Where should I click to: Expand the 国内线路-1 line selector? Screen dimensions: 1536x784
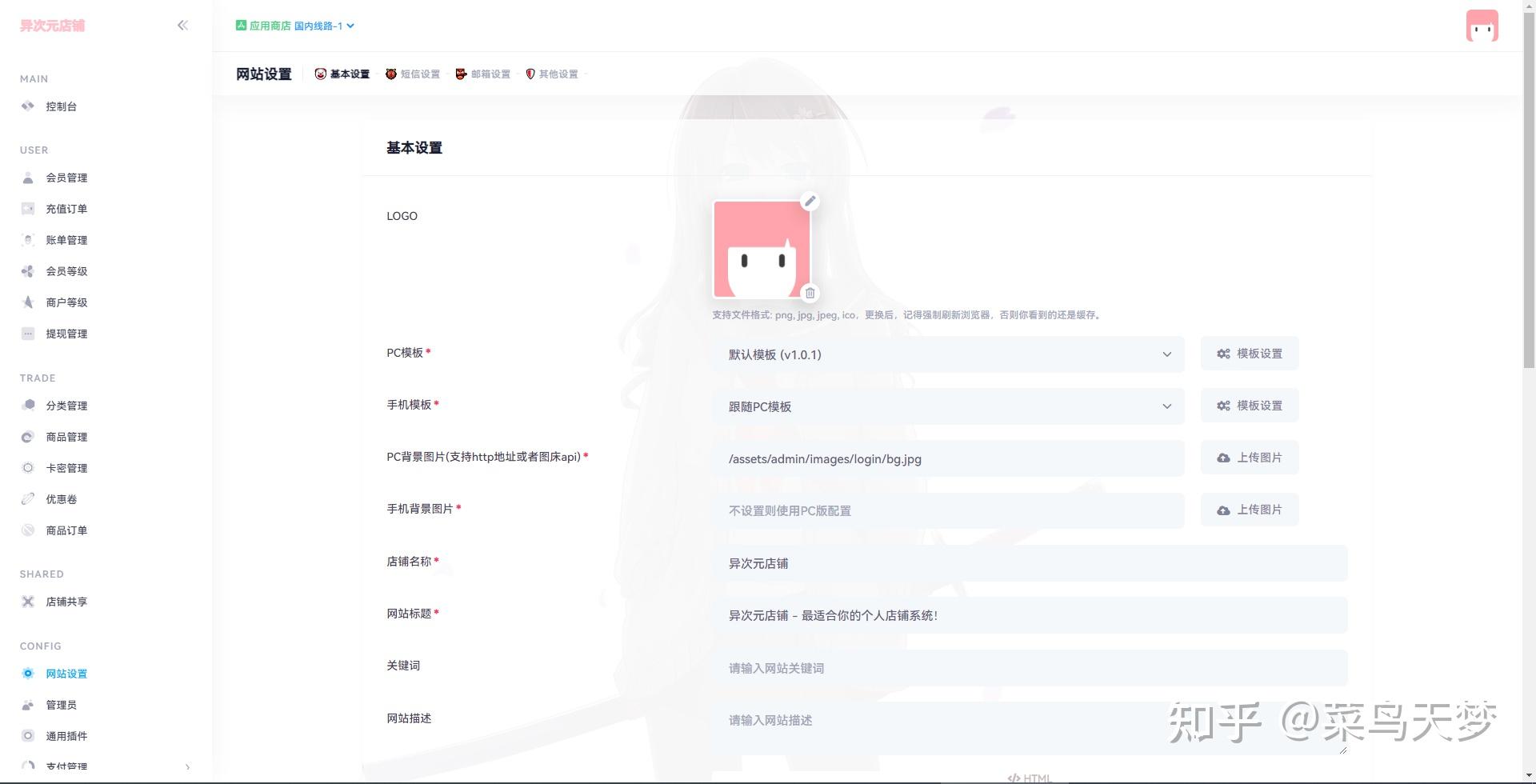coord(324,26)
